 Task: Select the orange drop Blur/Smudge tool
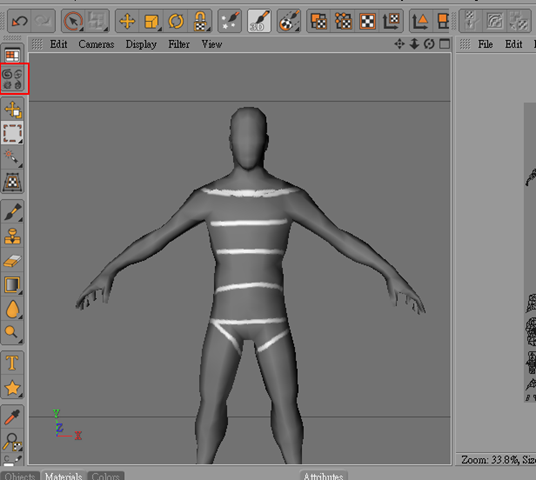13,308
